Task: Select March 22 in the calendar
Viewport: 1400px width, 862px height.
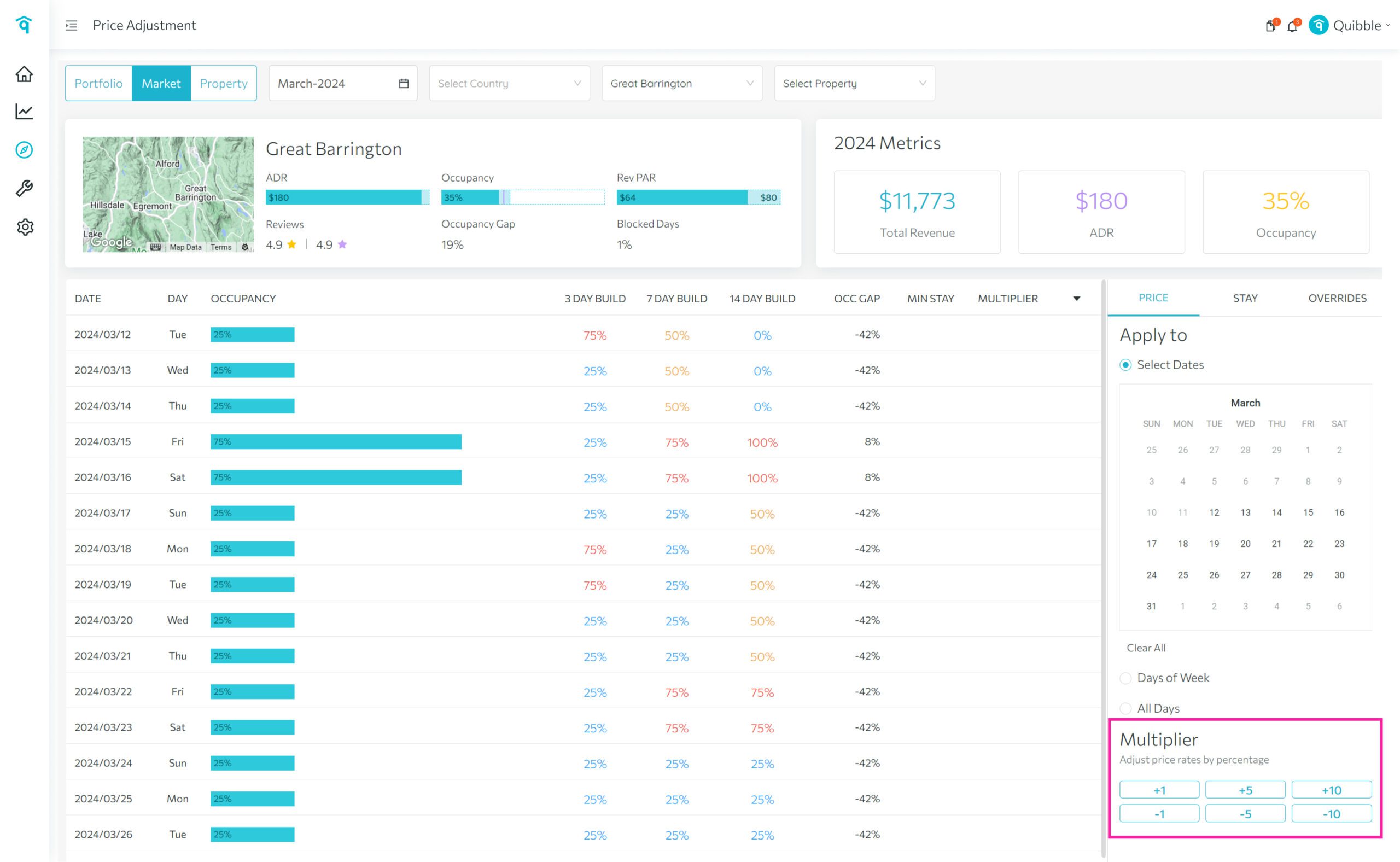Action: pyautogui.click(x=1308, y=544)
